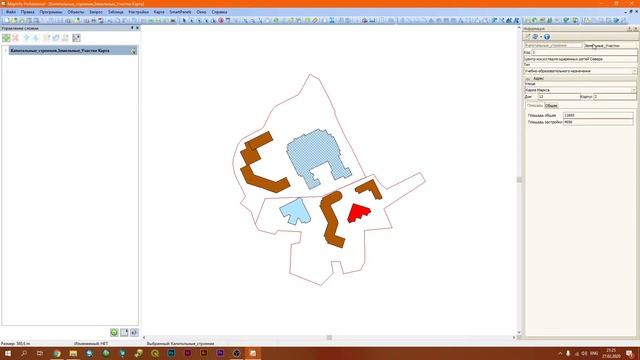
Task: Pin the layer control panel
Action: (x=132, y=28)
